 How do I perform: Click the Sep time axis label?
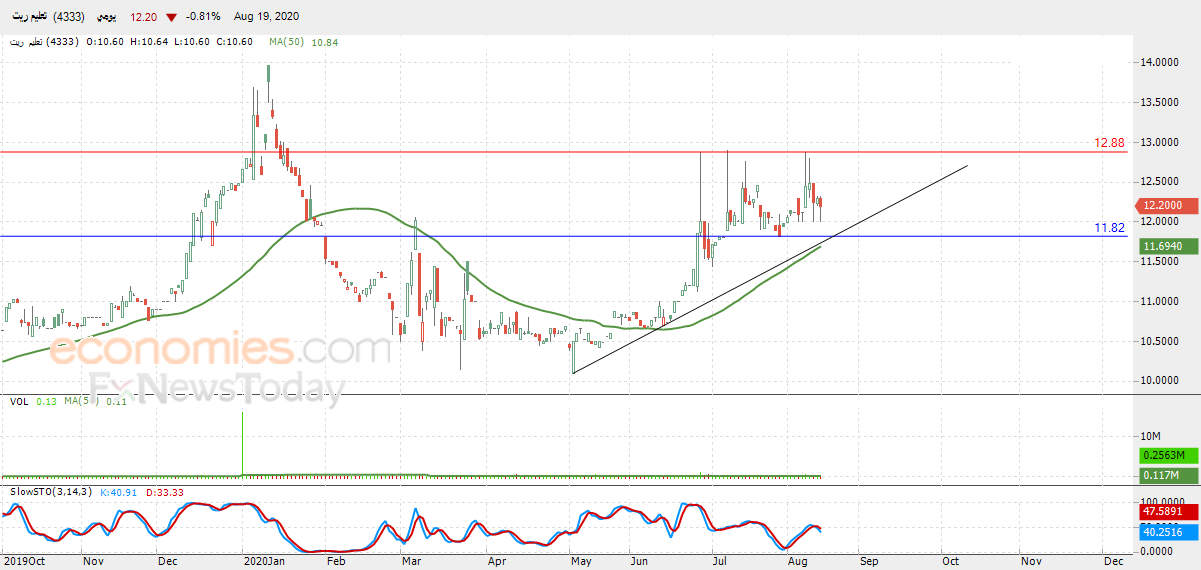pos(867,562)
